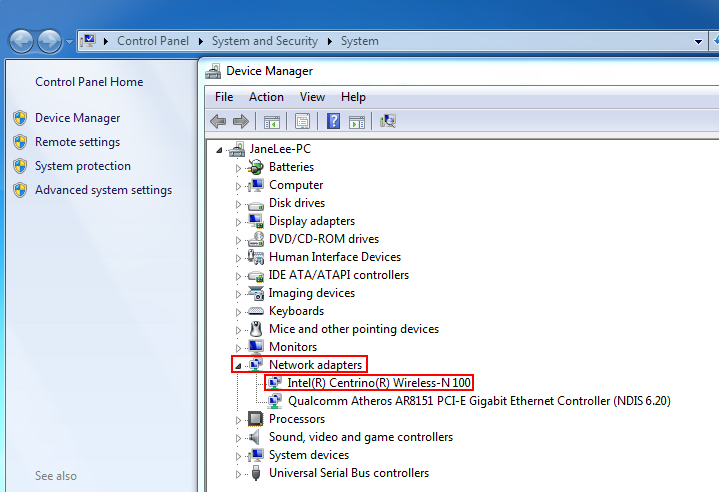The image size is (719, 492).
Task: Click the Sound, video and game controllers icon
Action: [255, 437]
